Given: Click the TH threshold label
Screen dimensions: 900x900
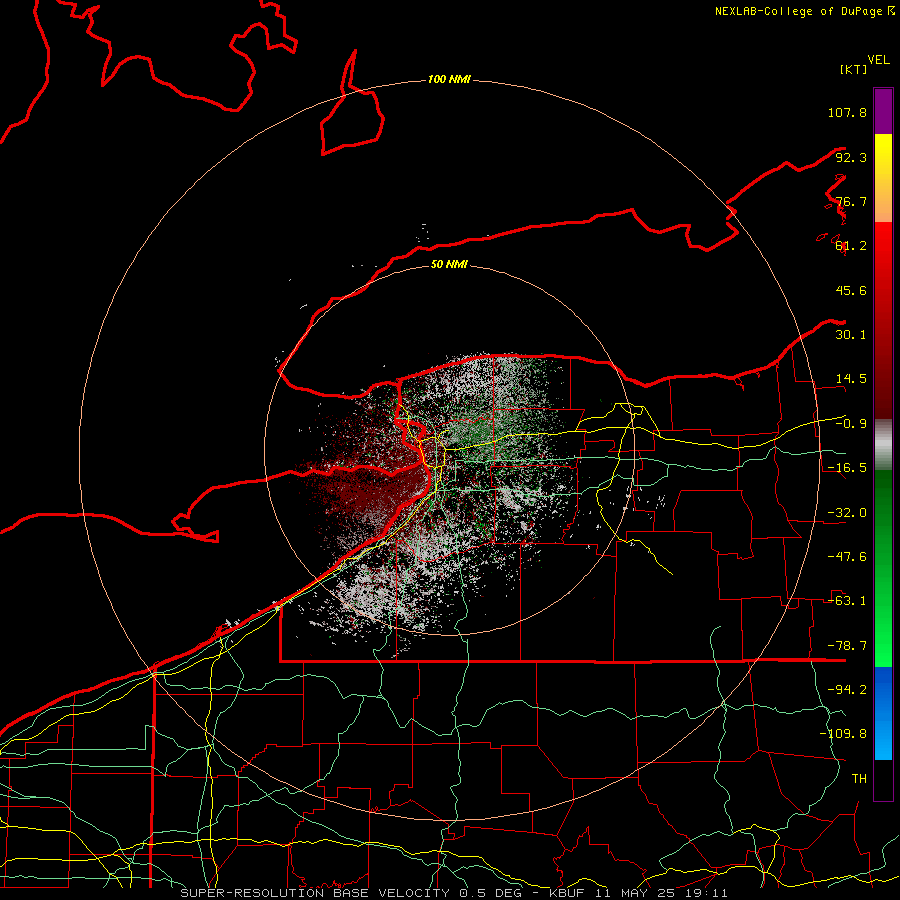Looking at the screenshot, I should [859, 779].
